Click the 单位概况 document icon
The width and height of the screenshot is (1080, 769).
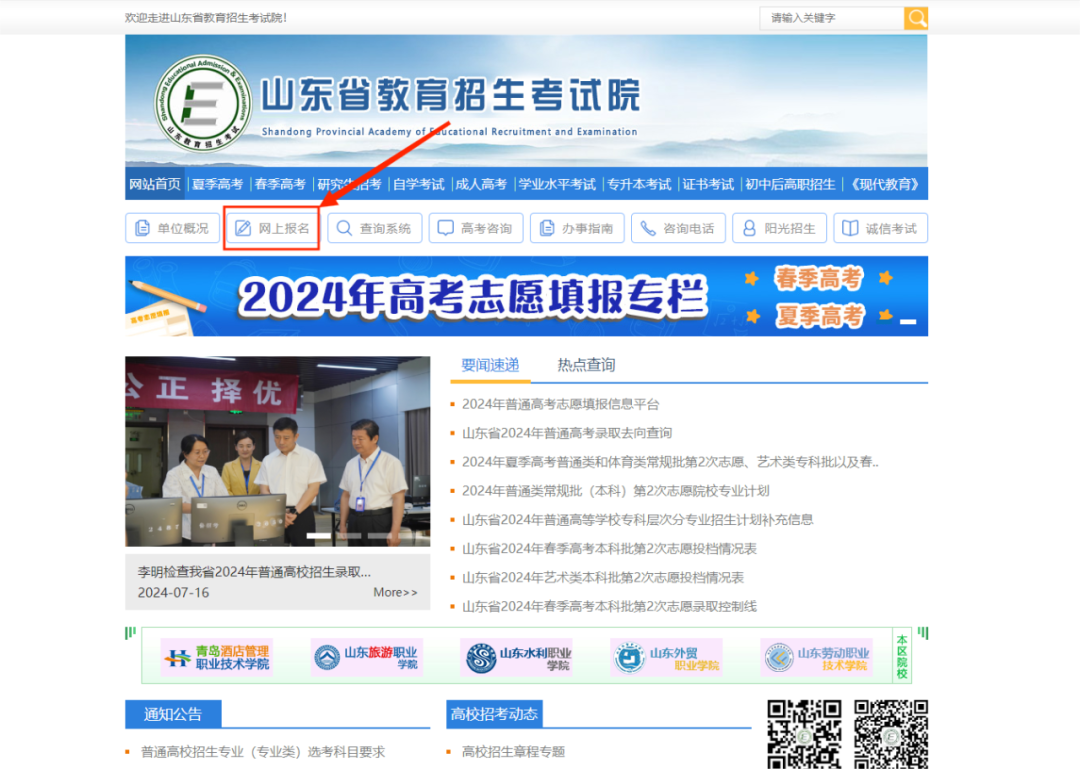143,228
